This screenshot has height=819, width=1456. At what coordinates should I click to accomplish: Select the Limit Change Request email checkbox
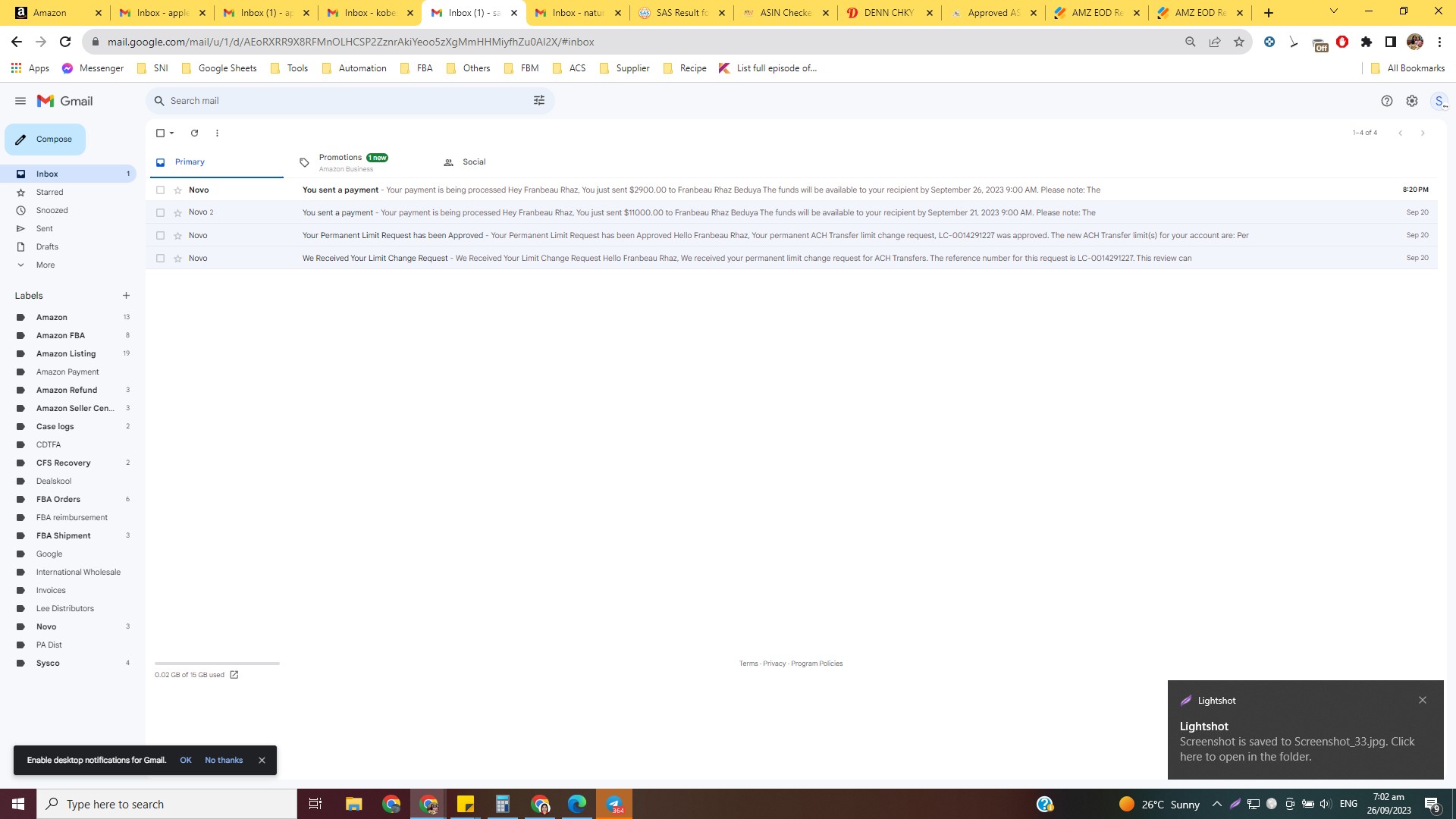pyautogui.click(x=160, y=259)
